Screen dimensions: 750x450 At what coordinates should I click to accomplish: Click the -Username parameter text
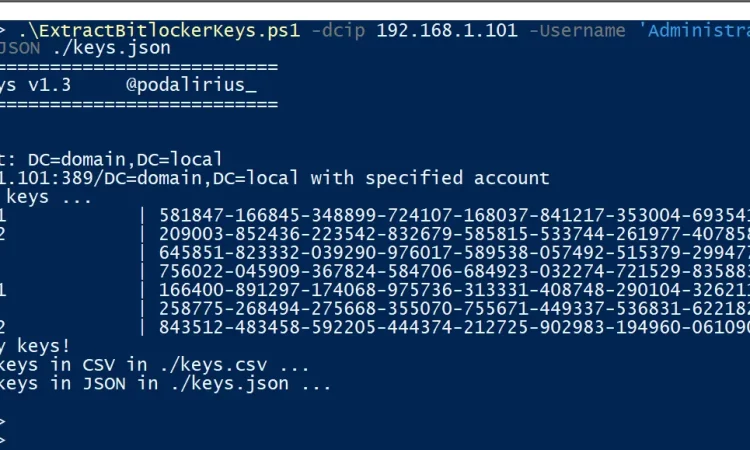tap(579, 29)
